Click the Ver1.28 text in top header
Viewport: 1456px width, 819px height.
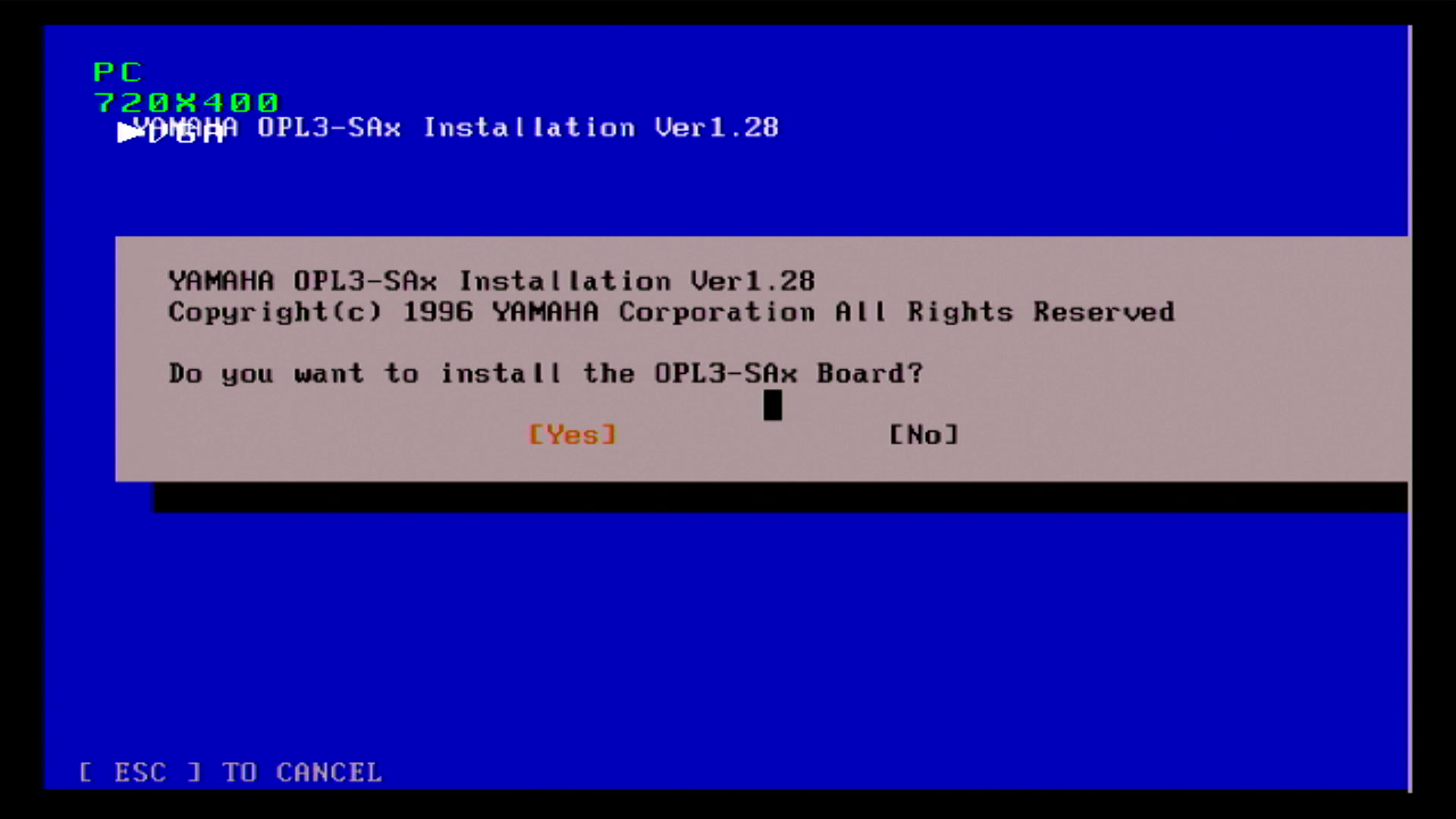click(717, 127)
